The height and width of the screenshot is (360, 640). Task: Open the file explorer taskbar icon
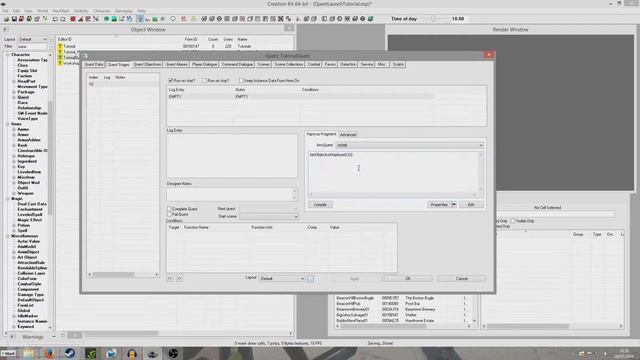(x=29, y=353)
